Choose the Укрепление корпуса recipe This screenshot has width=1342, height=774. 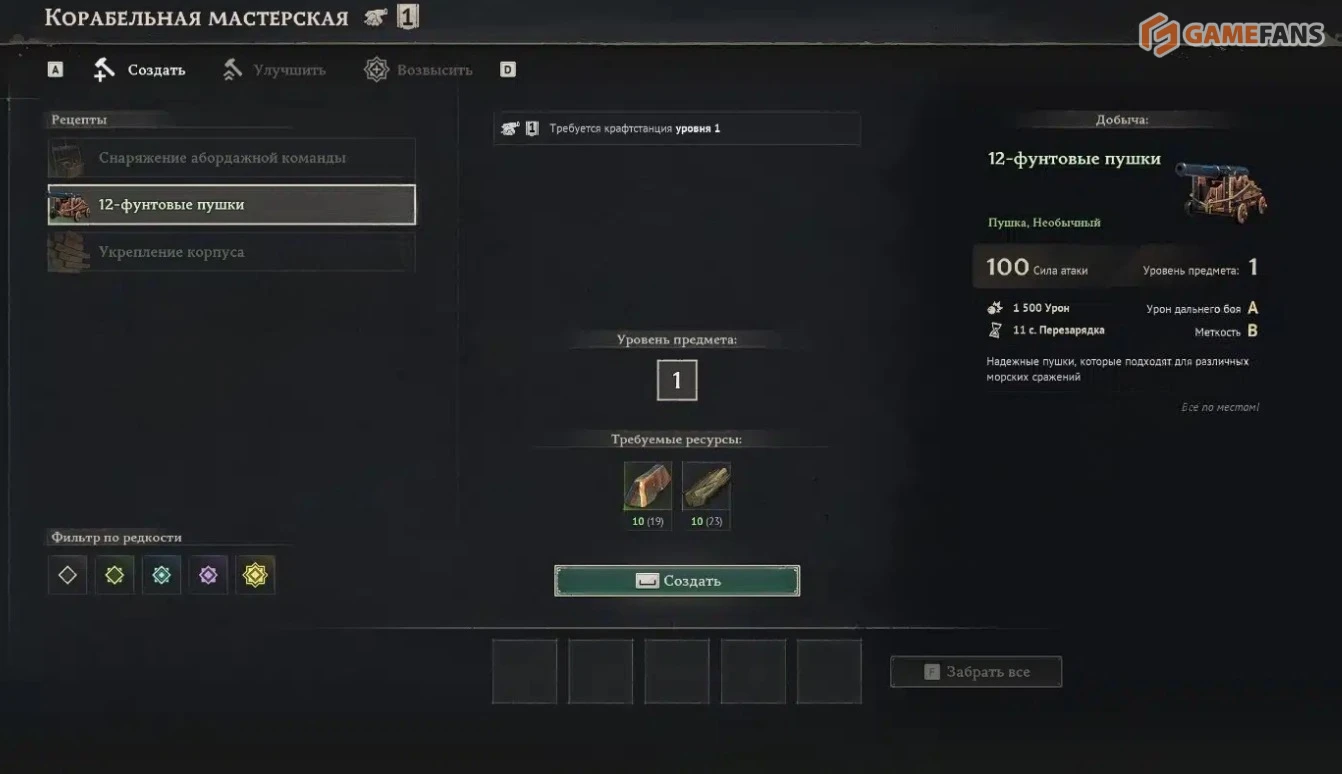231,252
